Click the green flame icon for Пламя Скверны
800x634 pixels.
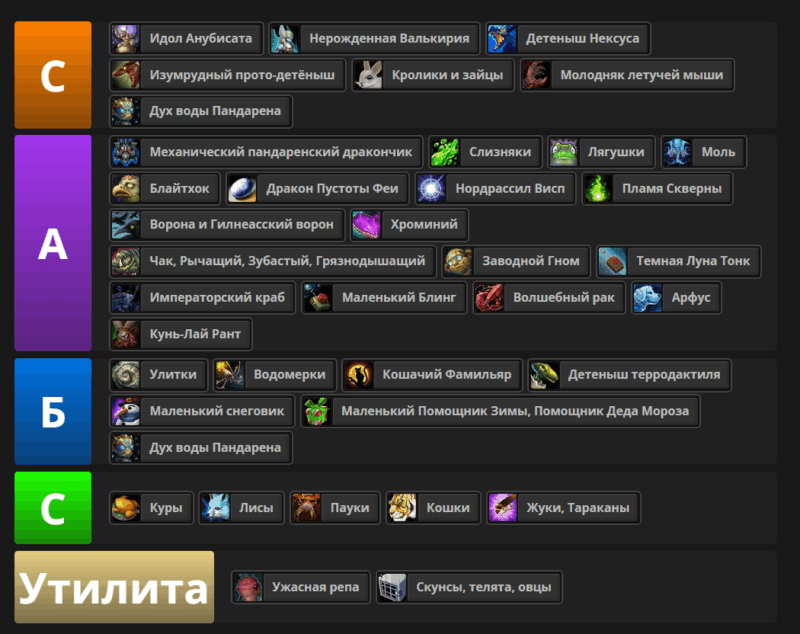click(598, 189)
